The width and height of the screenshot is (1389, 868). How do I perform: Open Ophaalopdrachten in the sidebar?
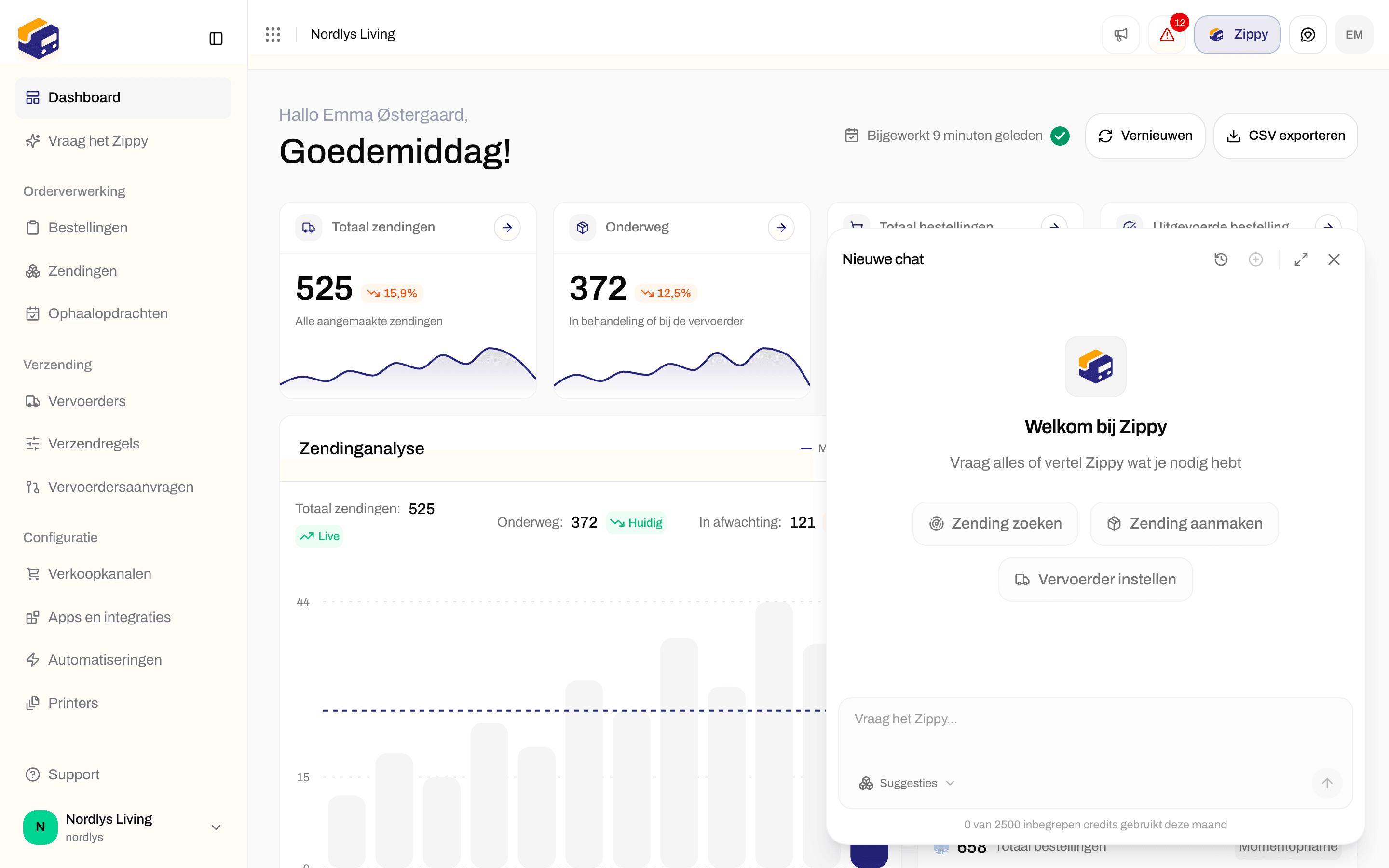(123, 313)
